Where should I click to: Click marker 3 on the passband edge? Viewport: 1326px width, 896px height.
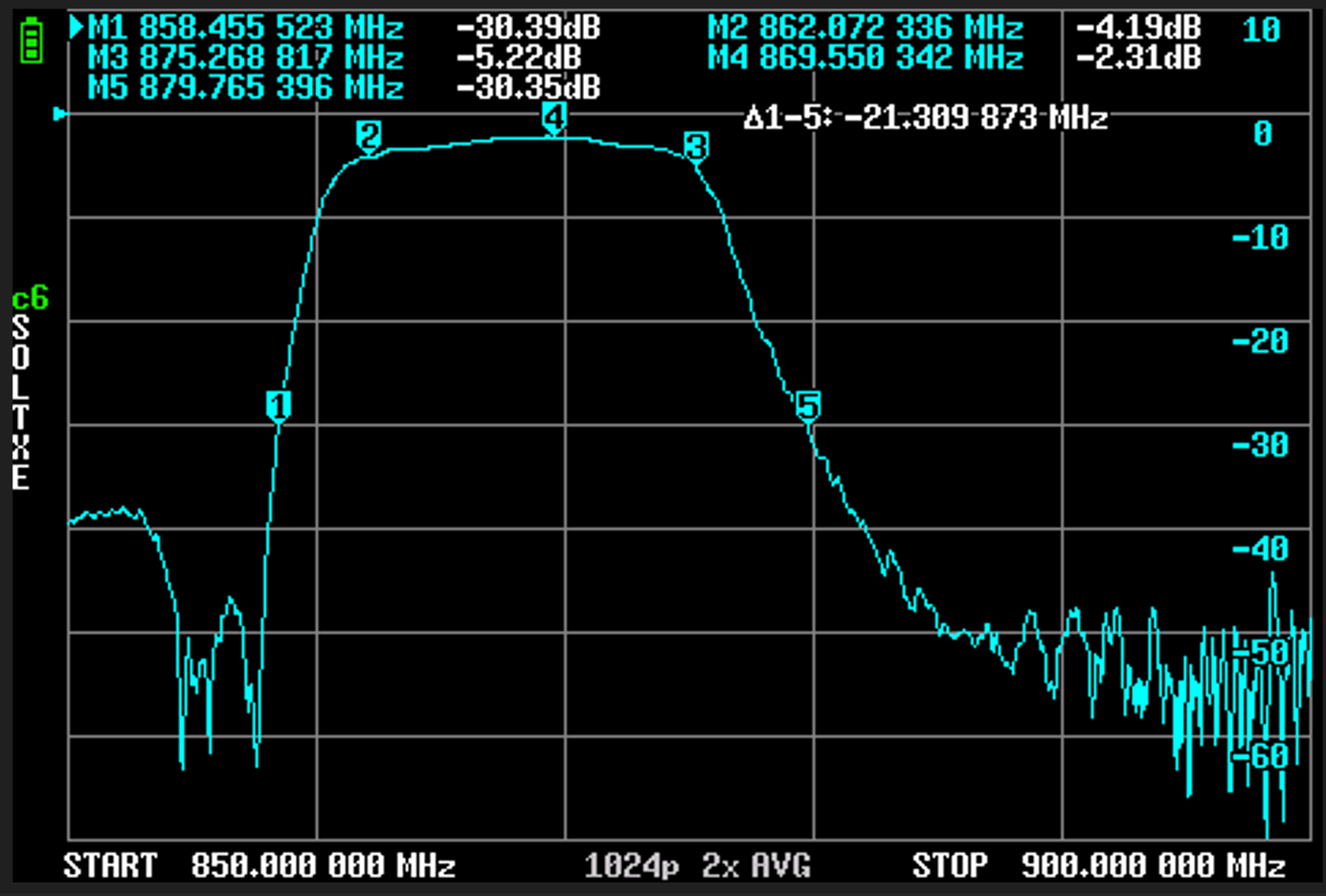696,146
